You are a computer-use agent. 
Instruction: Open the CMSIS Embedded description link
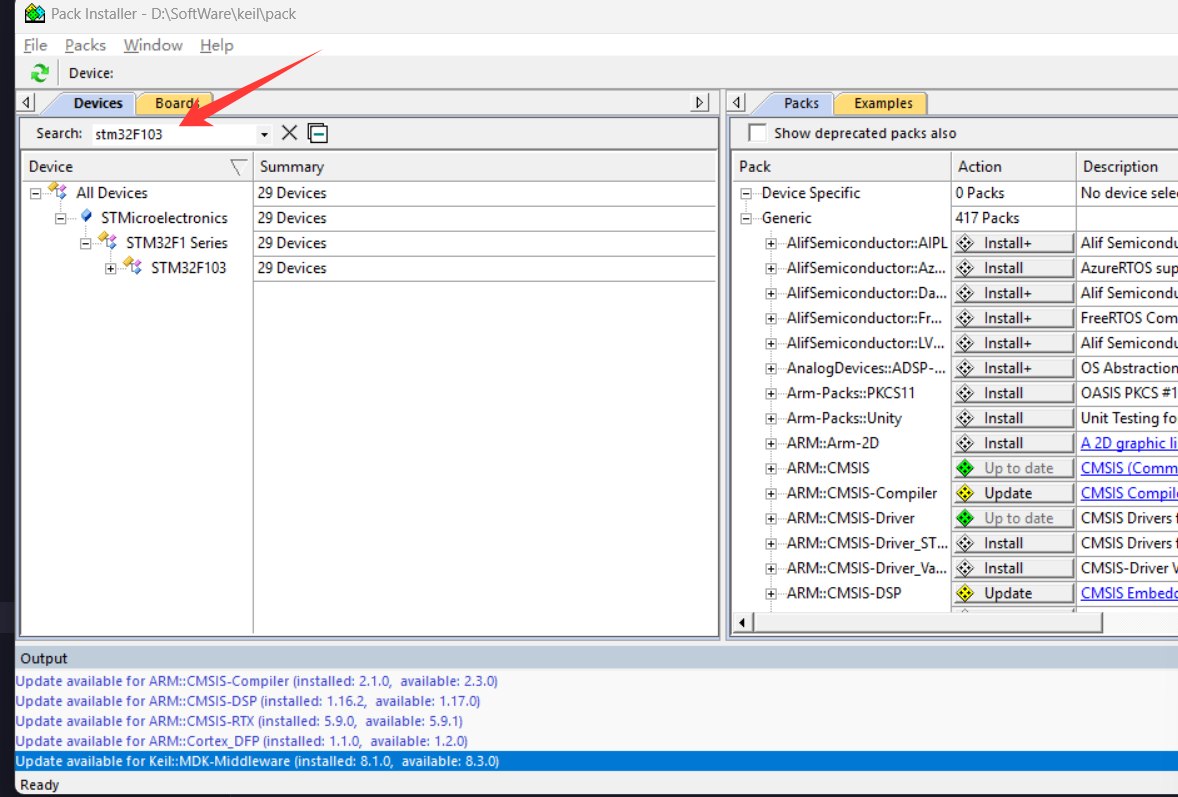coord(1129,593)
